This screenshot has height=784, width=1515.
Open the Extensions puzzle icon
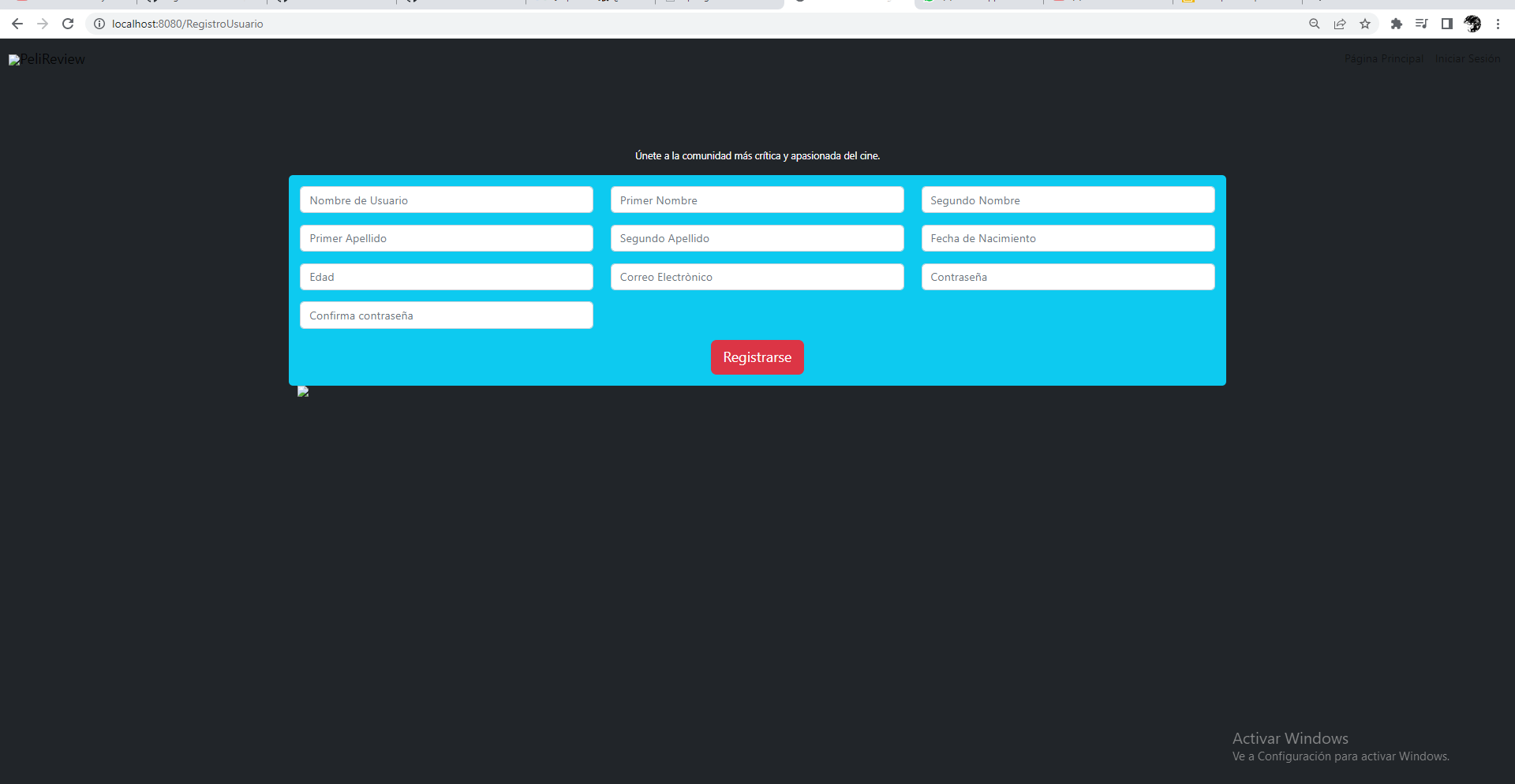tap(1397, 24)
